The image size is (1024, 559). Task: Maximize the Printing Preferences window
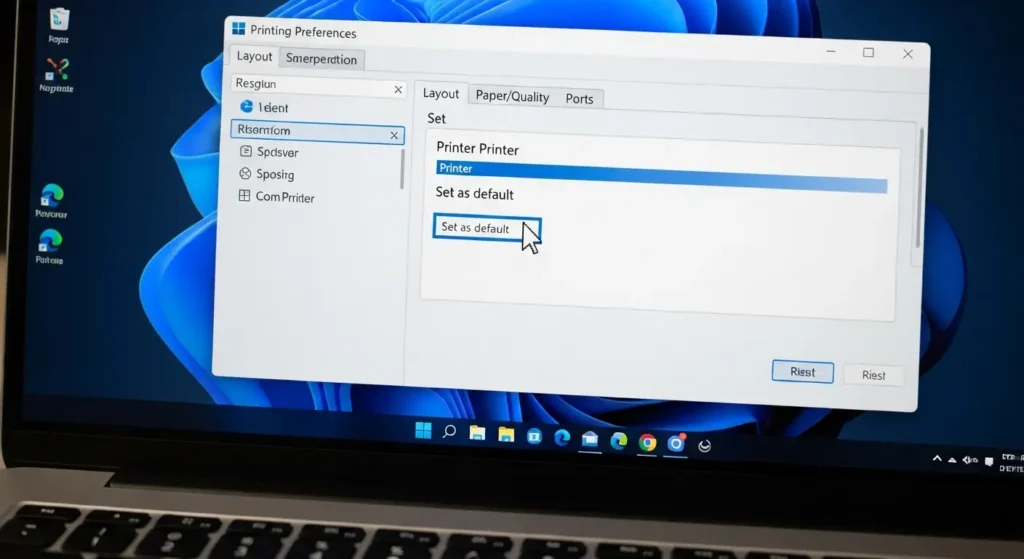(869, 52)
